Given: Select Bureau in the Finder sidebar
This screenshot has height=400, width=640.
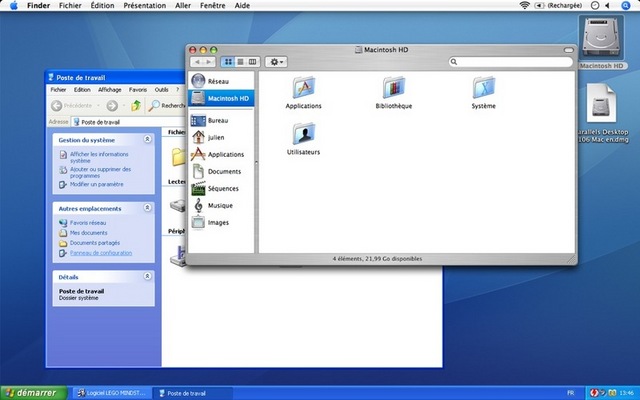Looking at the screenshot, I should (x=221, y=120).
